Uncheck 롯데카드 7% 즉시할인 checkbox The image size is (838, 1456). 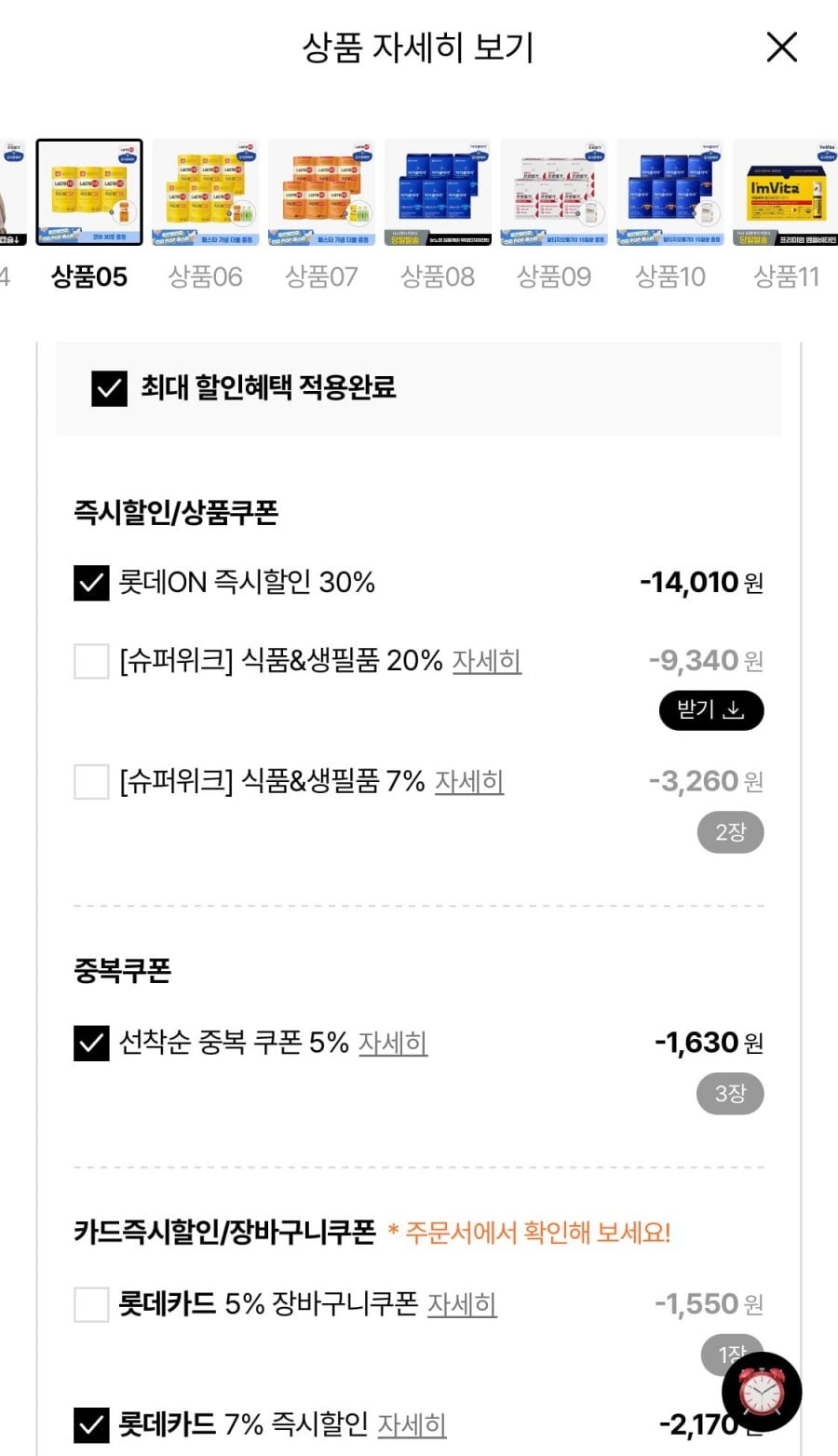(91, 1425)
